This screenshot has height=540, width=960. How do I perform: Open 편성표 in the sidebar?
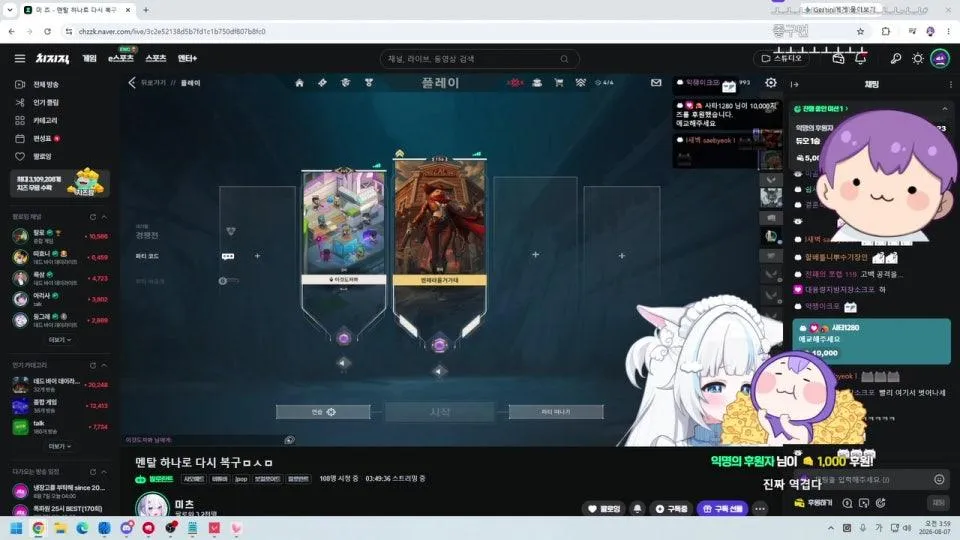pyautogui.click(x=38, y=138)
